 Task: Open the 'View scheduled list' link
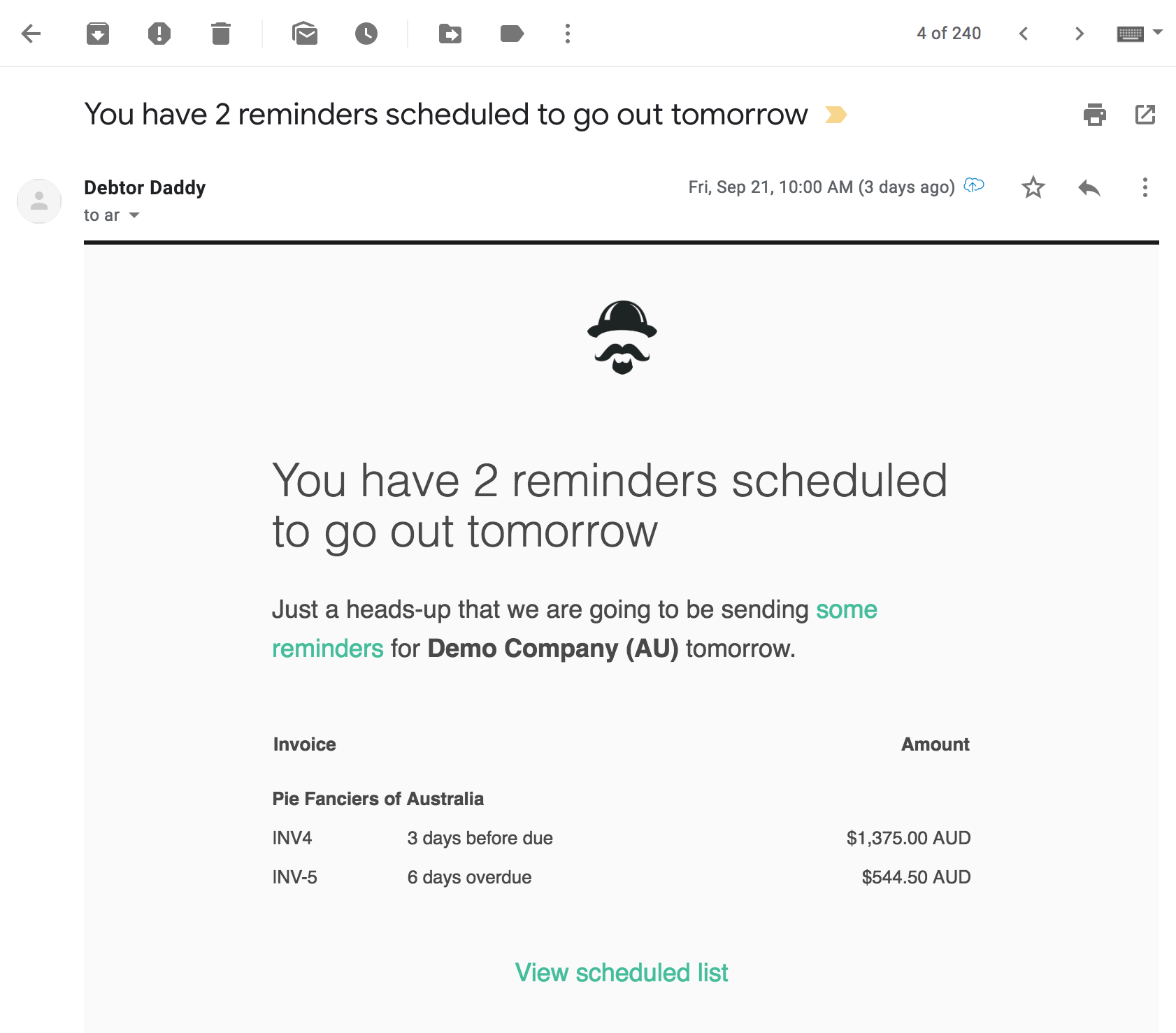click(622, 972)
